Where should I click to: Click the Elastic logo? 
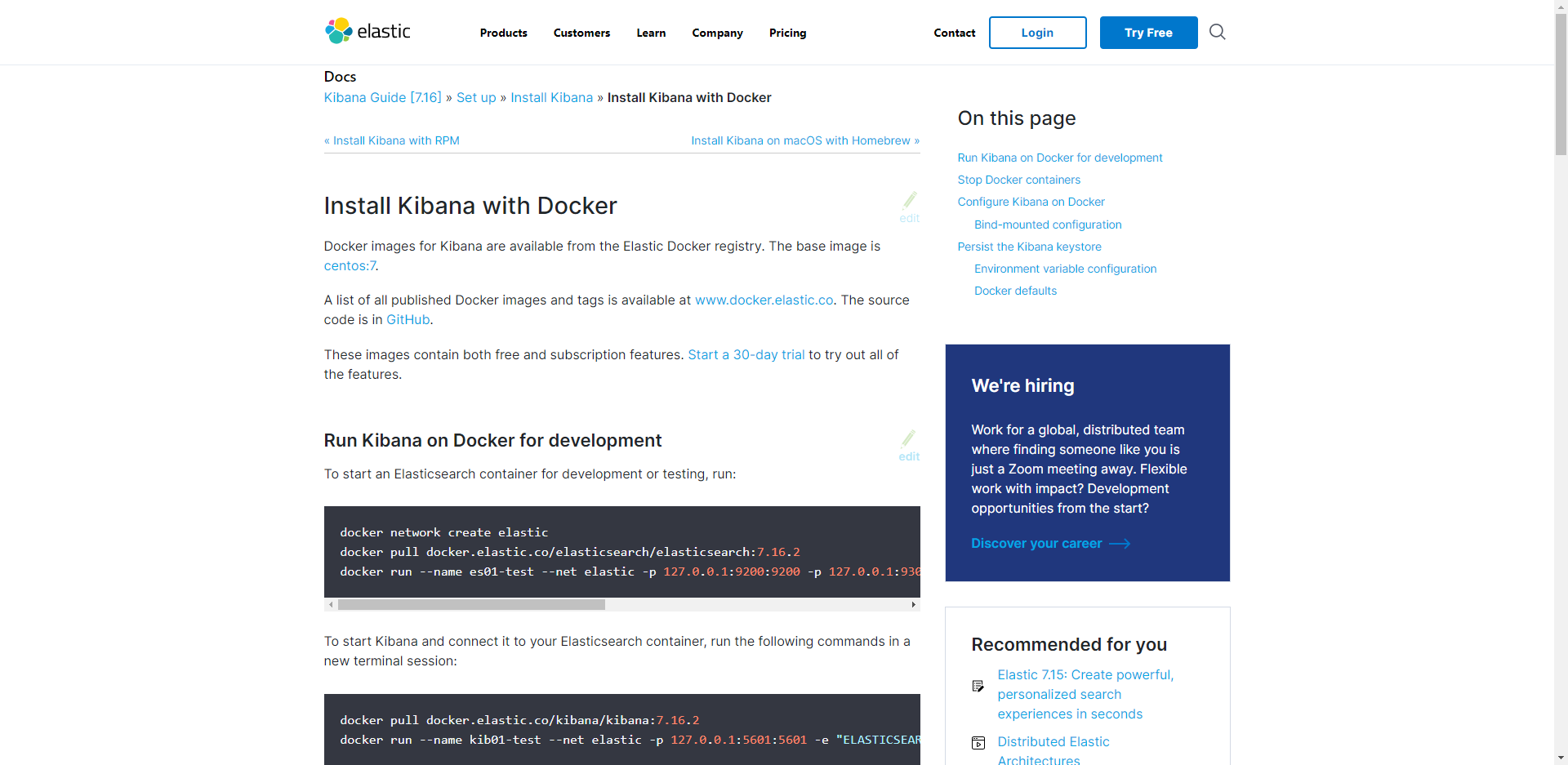[x=367, y=31]
